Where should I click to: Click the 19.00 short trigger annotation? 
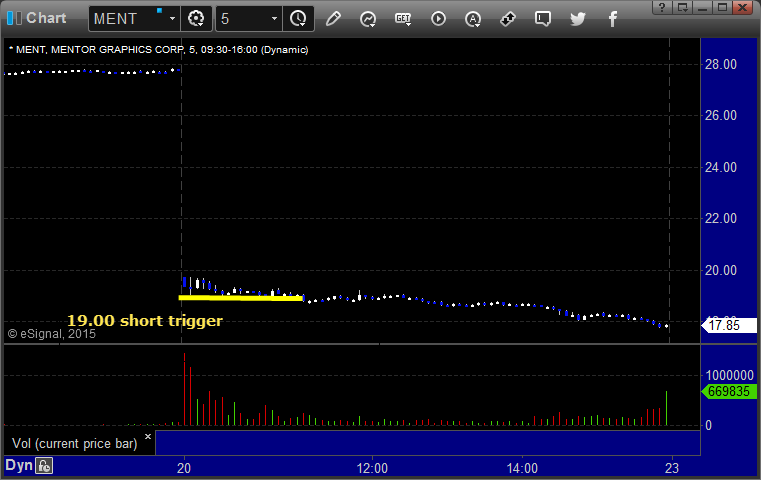click(145, 320)
